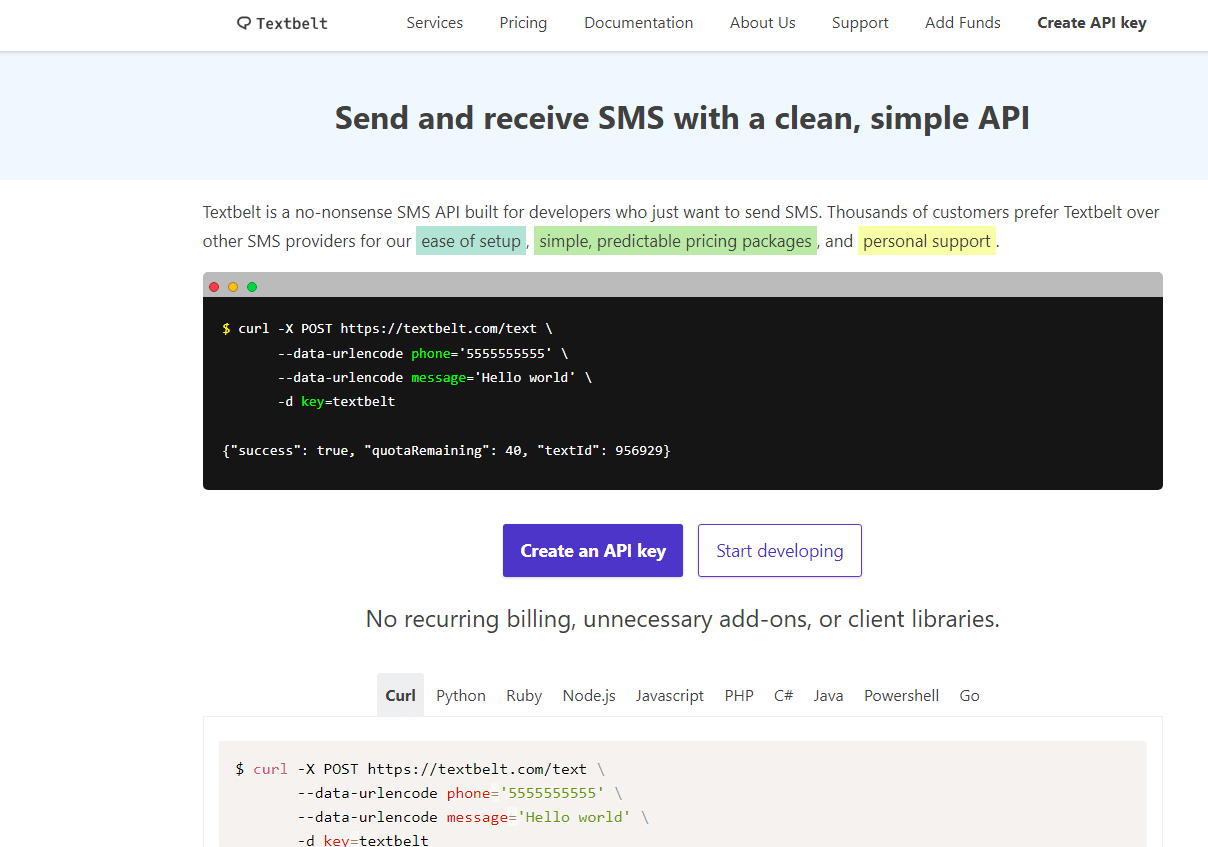Click the purple Create an API key button

coord(593,551)
